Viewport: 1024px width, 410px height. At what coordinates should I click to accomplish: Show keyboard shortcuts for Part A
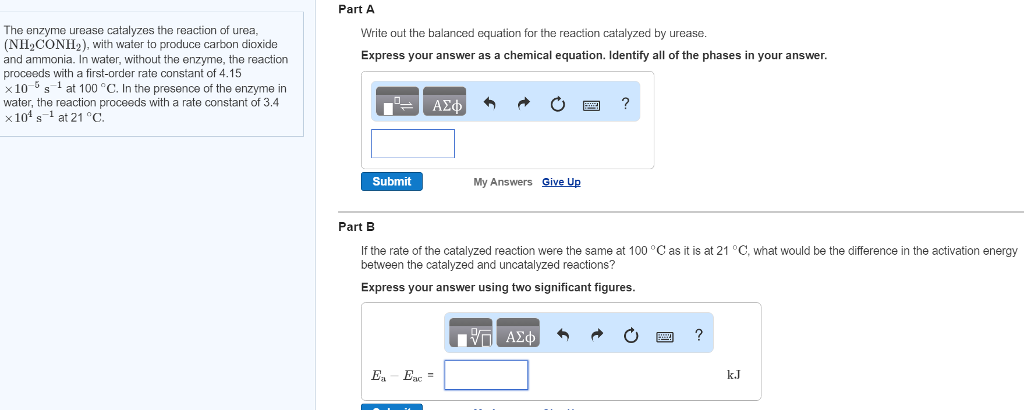pyautogui.click(x=592, y=104)
